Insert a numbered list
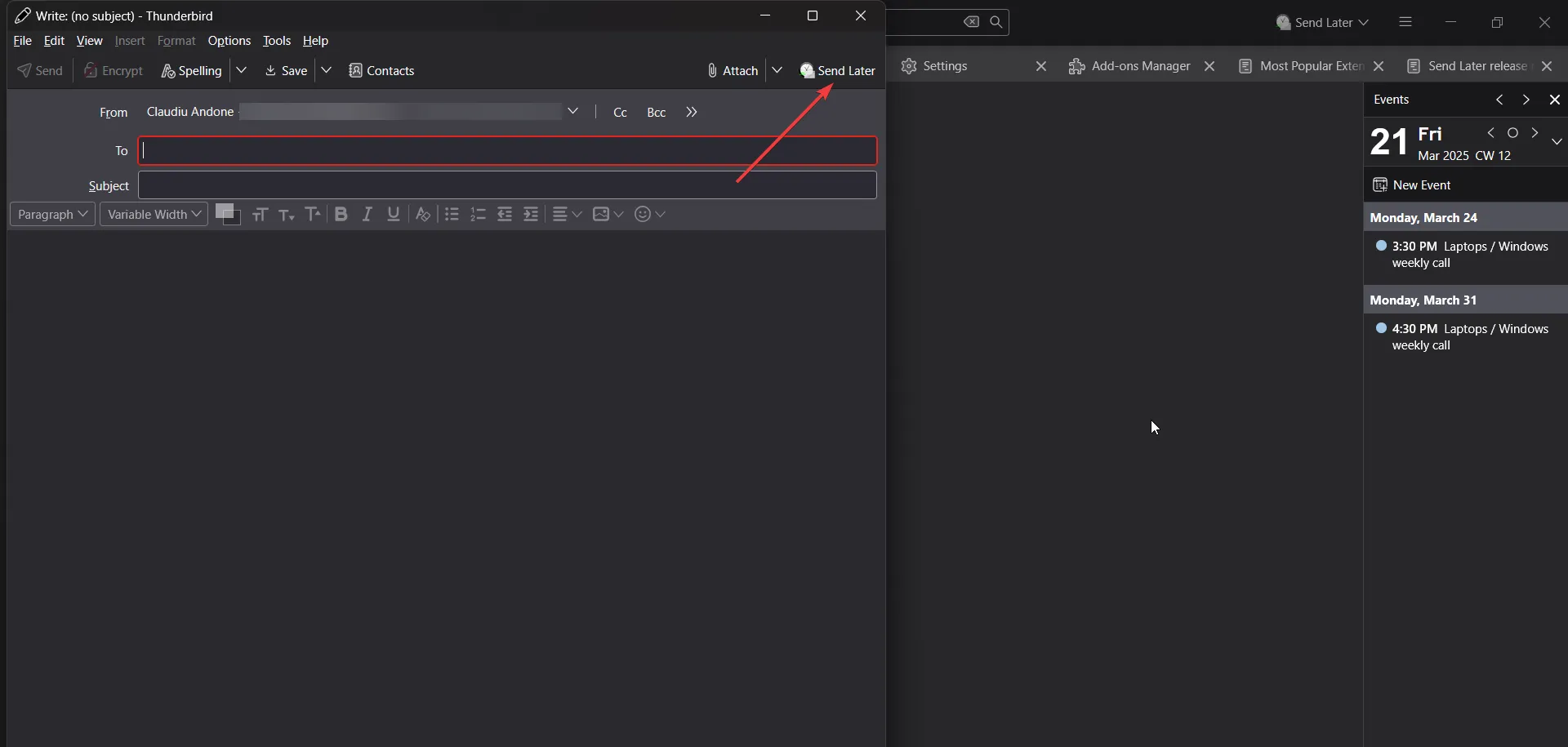Viewport: 1568px width, 747px height. coord(478,214)
